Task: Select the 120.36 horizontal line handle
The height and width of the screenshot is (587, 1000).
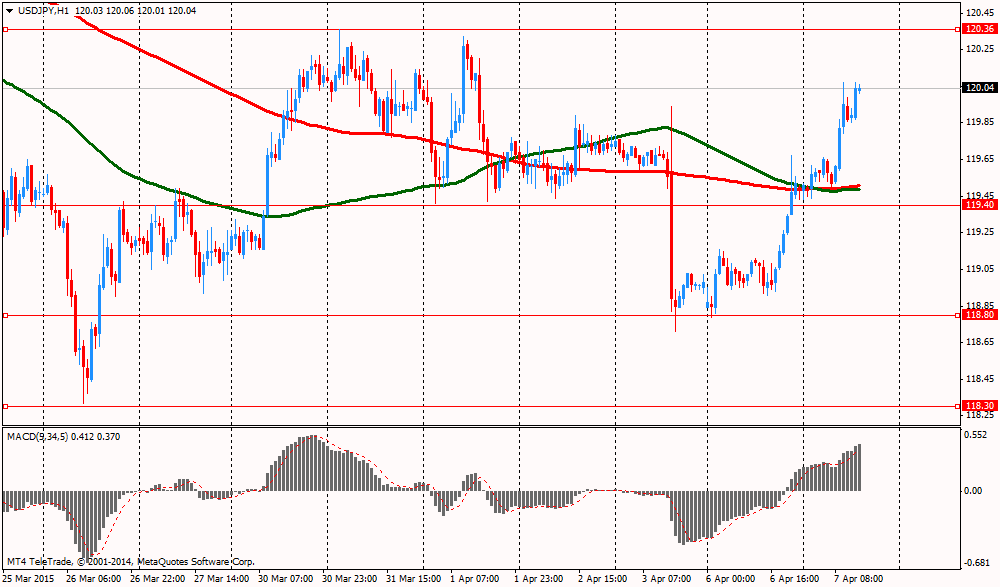Action: (x=6, y=30)
